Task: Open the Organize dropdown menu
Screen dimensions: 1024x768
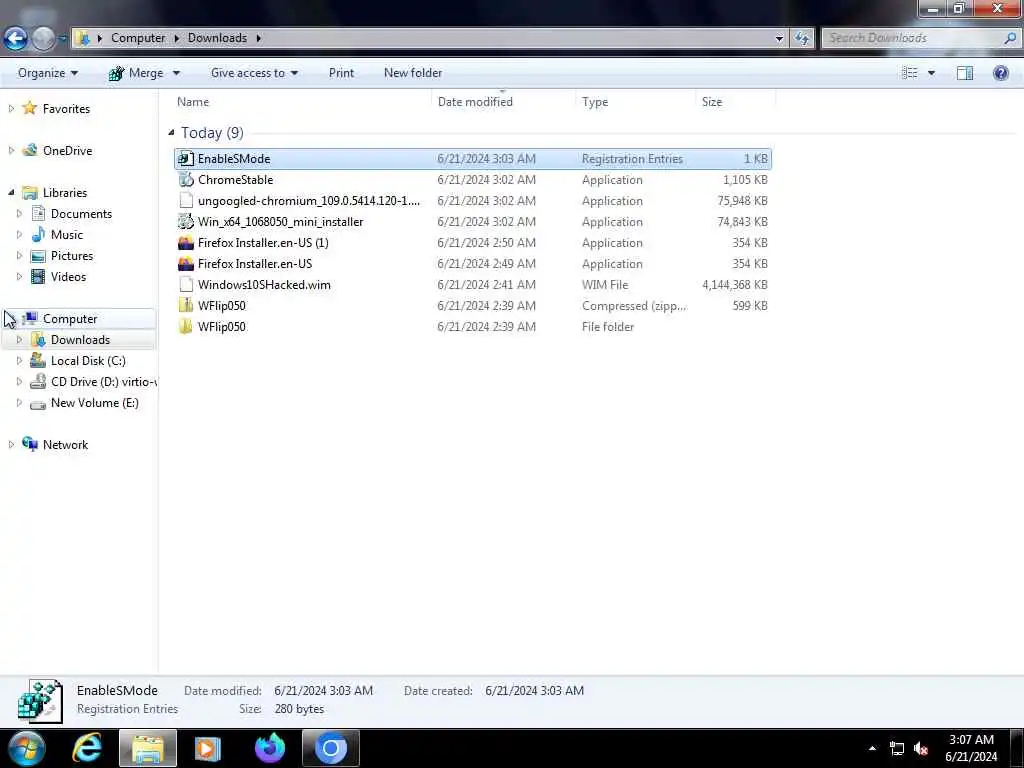Action: 48,73
